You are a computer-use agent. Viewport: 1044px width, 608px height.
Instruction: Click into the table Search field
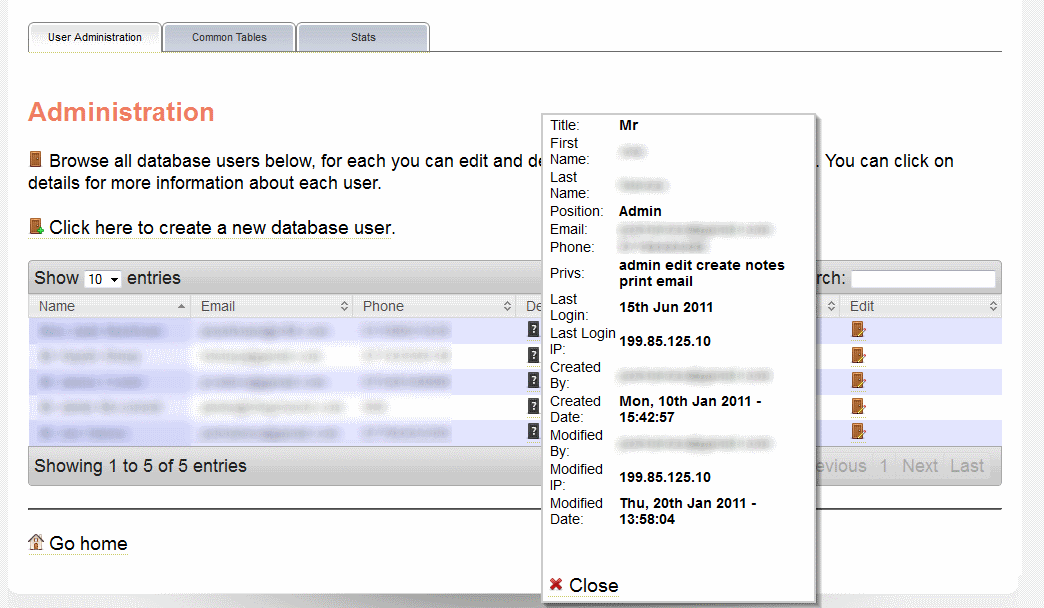(922, 279)
